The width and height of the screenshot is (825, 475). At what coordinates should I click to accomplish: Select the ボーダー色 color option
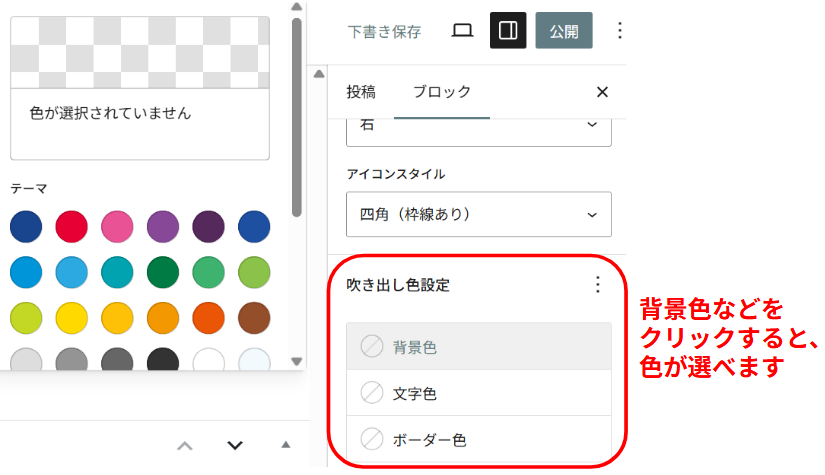[478, 439]
